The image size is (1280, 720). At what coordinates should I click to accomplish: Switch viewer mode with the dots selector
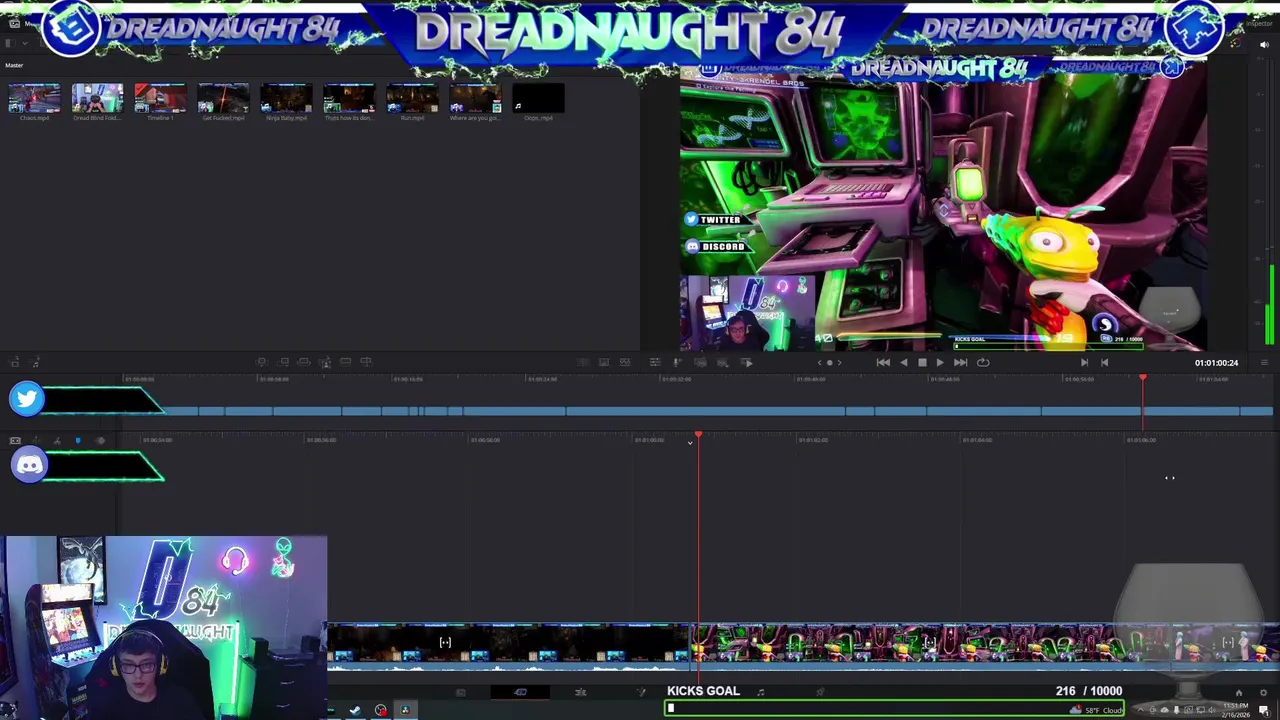point(829,363)
